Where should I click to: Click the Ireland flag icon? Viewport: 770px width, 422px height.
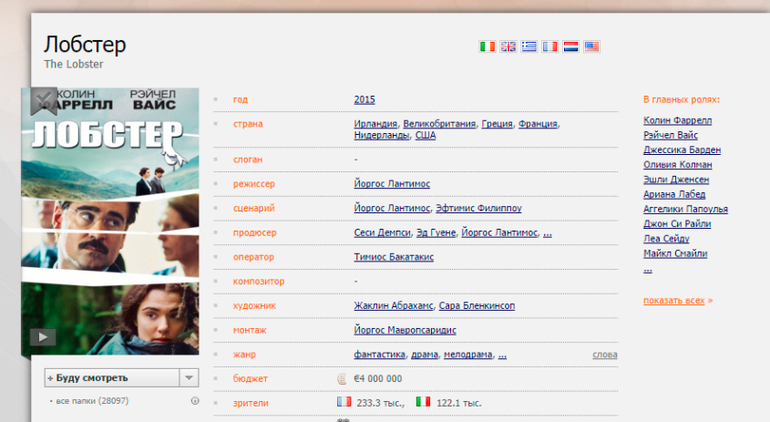point(487,46)
